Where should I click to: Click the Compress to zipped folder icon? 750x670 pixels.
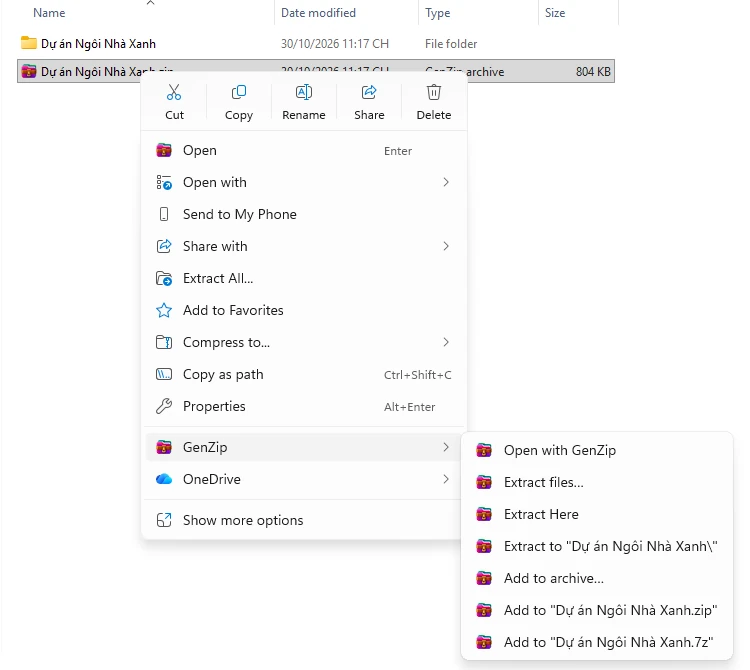(164, 342)
